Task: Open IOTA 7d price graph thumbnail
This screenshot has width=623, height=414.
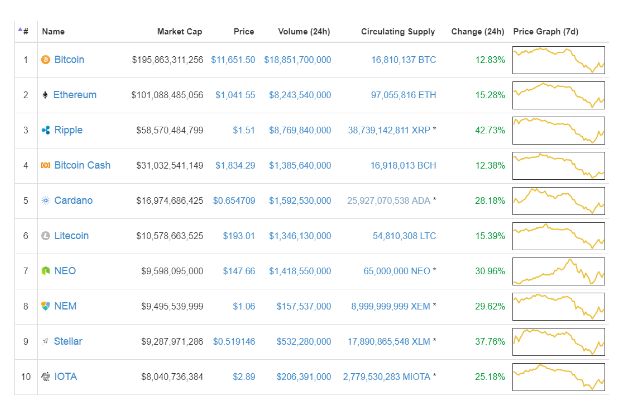Action: click(x=558, y=377)
